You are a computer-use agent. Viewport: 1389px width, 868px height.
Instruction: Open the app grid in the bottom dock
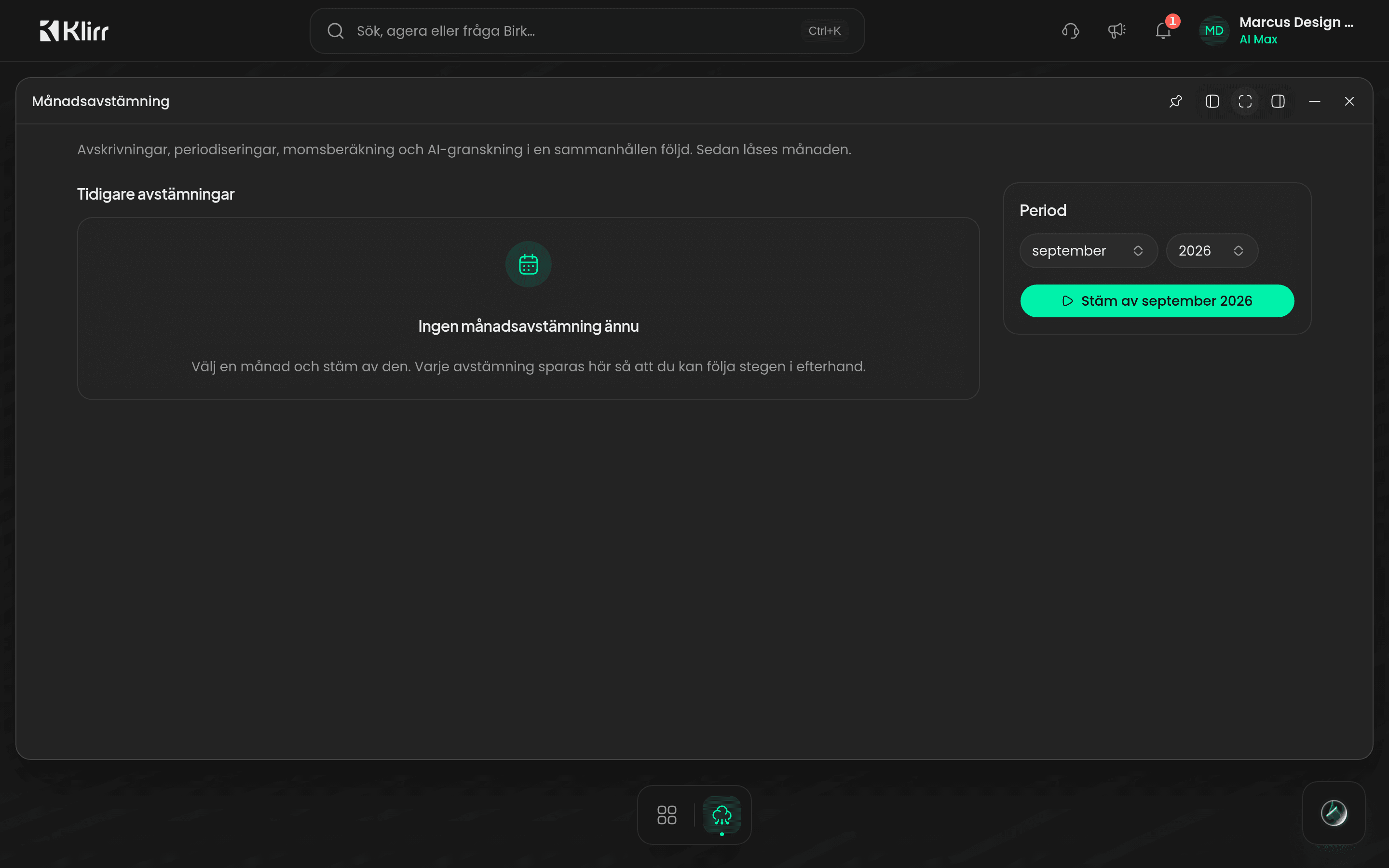pyautogui.click(x=667, y=814)
